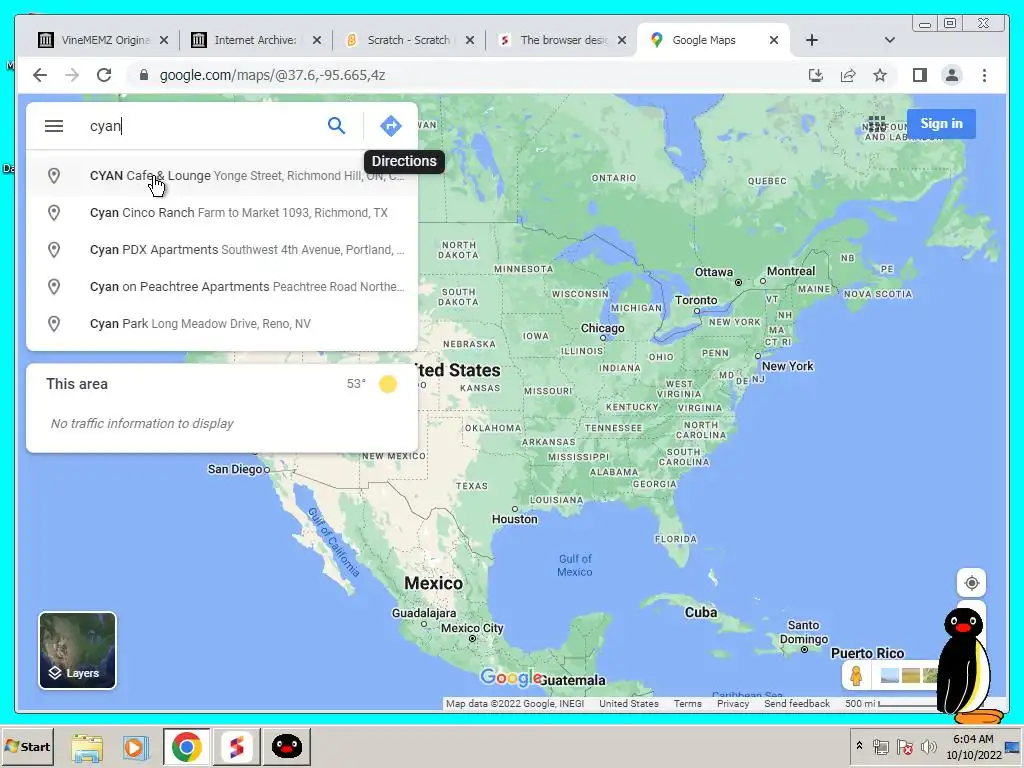Select the Street View pegman icon

(856, 676)
